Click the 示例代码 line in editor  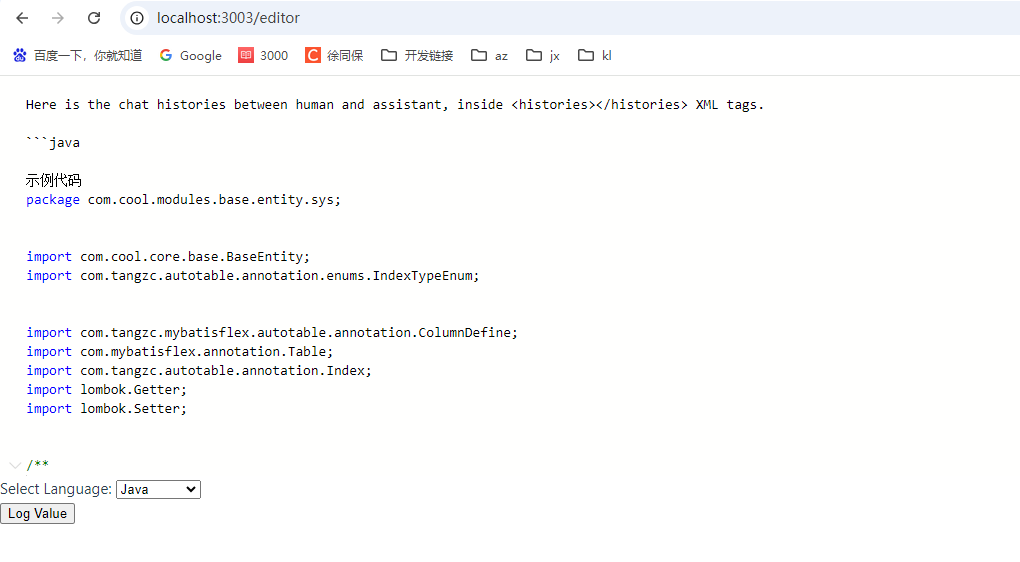53,180
